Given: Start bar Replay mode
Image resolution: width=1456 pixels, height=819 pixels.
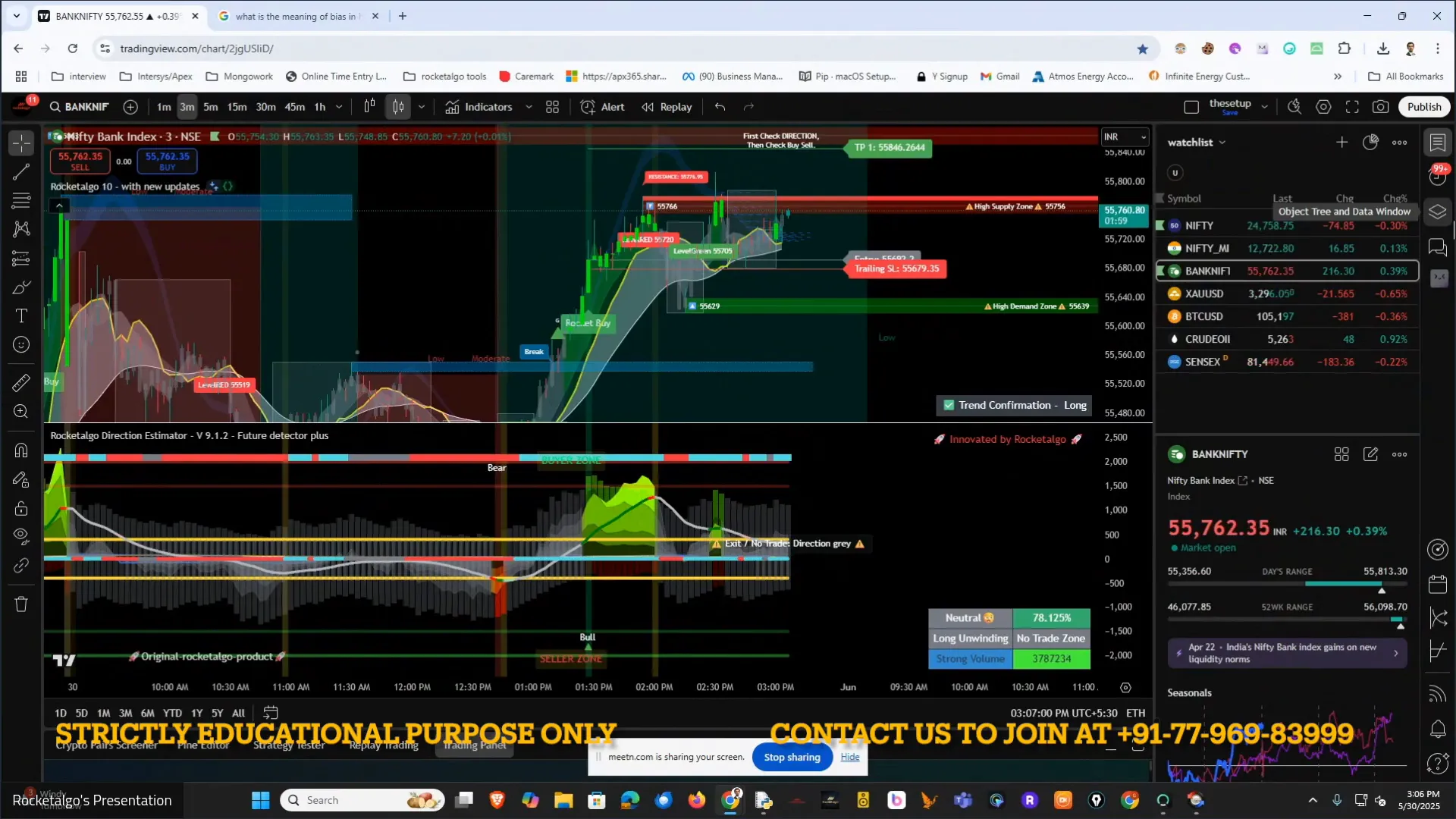Looking at the screenshot, I should coord(667,107).
